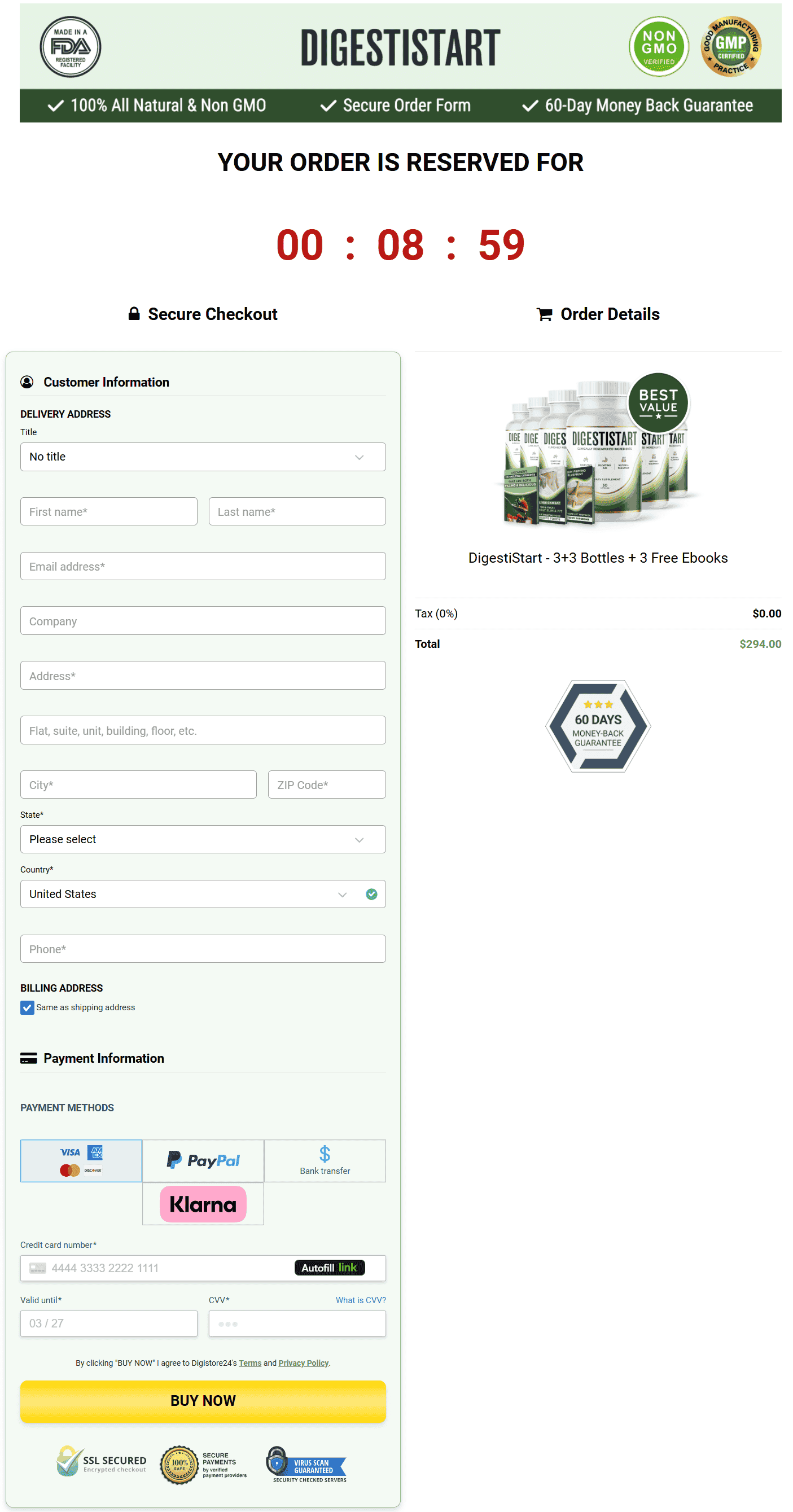Expand the State dropdown

pyautogui.click(x=203, y=839)
